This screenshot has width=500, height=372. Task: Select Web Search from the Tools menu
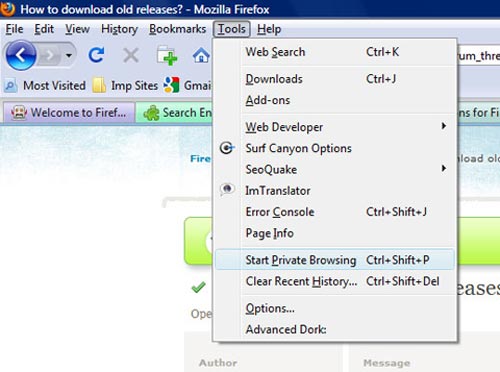[335, 52]
